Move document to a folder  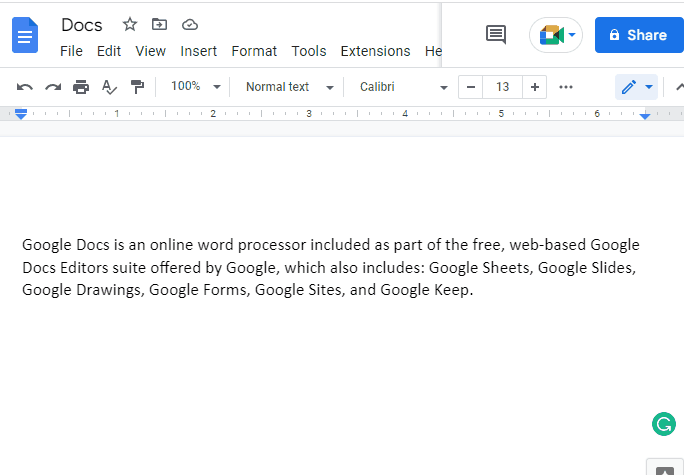tap(159, 24)
